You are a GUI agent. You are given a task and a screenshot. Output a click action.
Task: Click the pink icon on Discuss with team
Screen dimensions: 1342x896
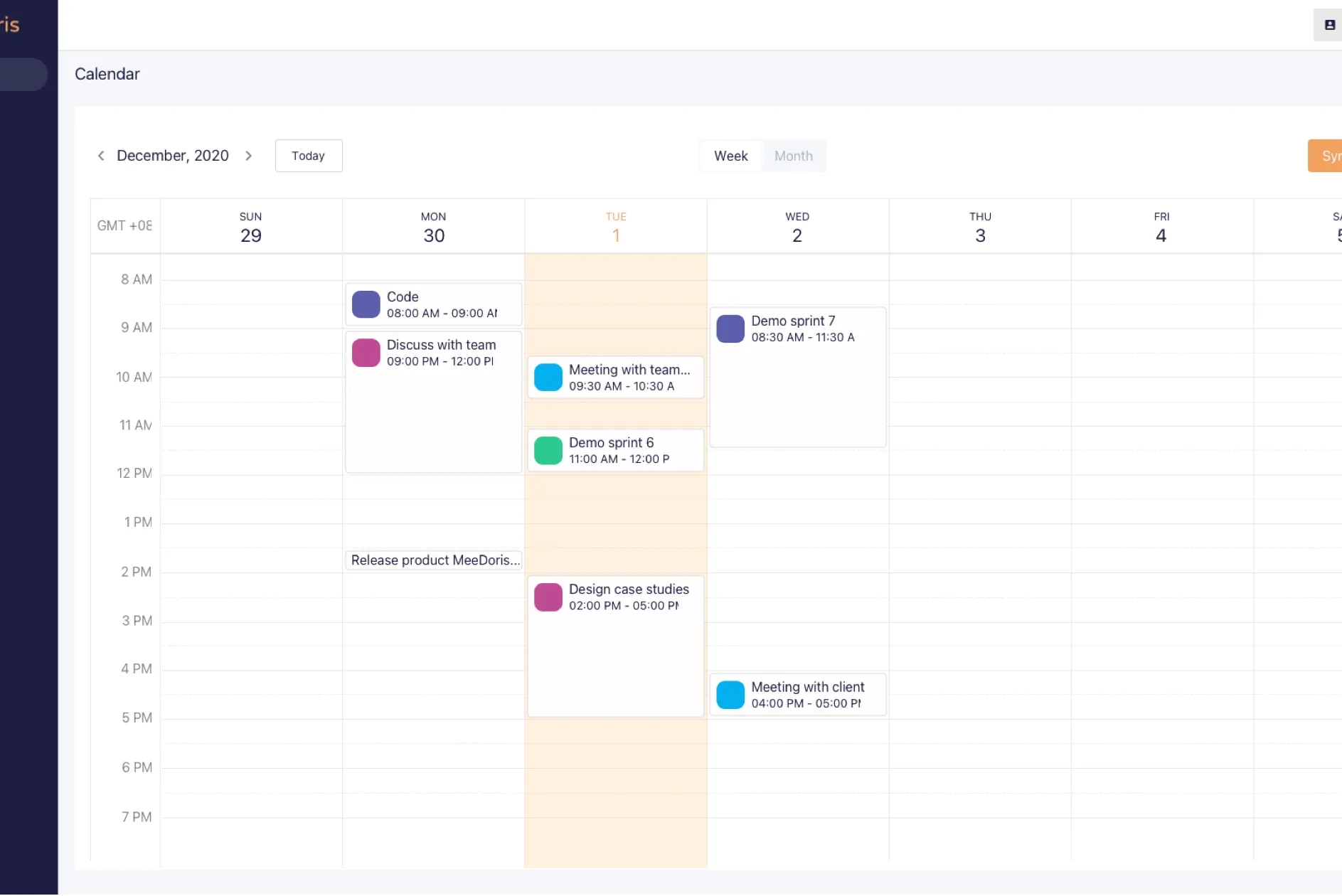click(x=366, y=353)
